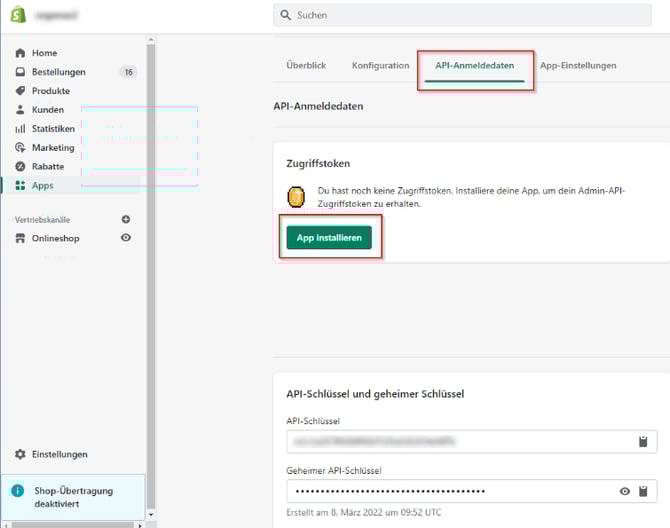Click the Kunden person icon
This screenshot has width=670, height=528.
tap(20, 109)
